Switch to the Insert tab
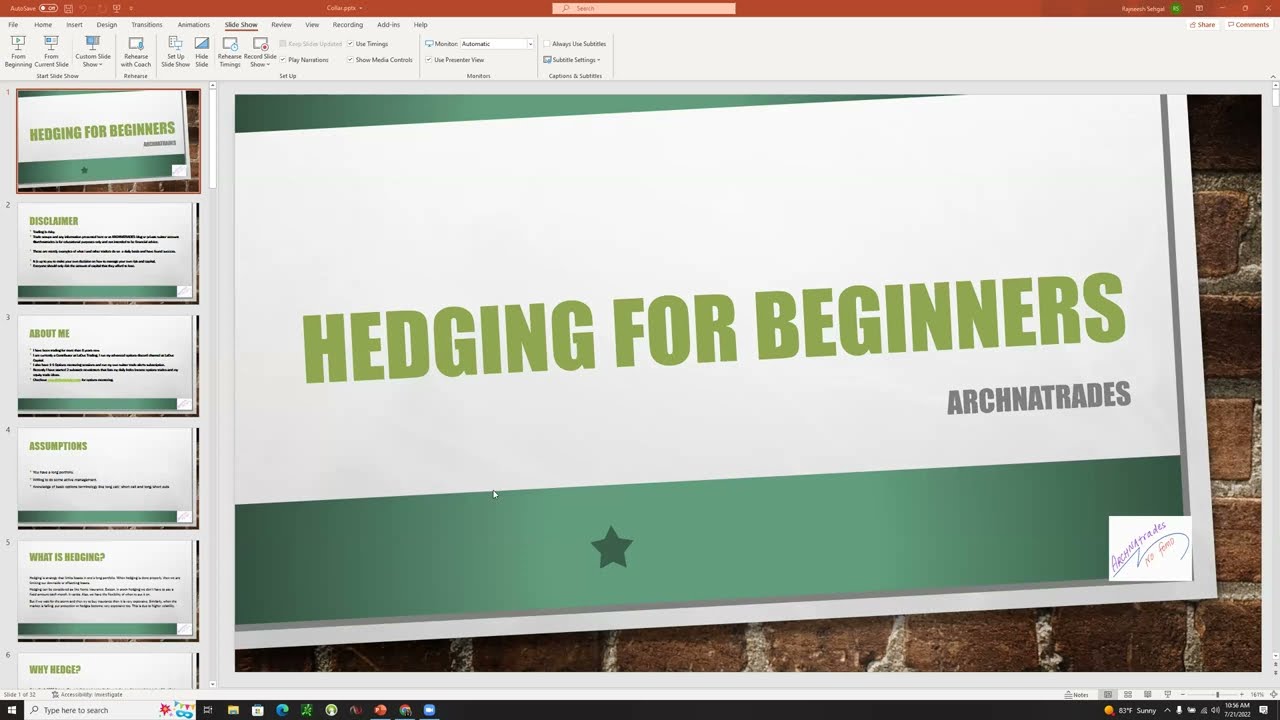Screen dimensions: 1280x720 (74, 24)
